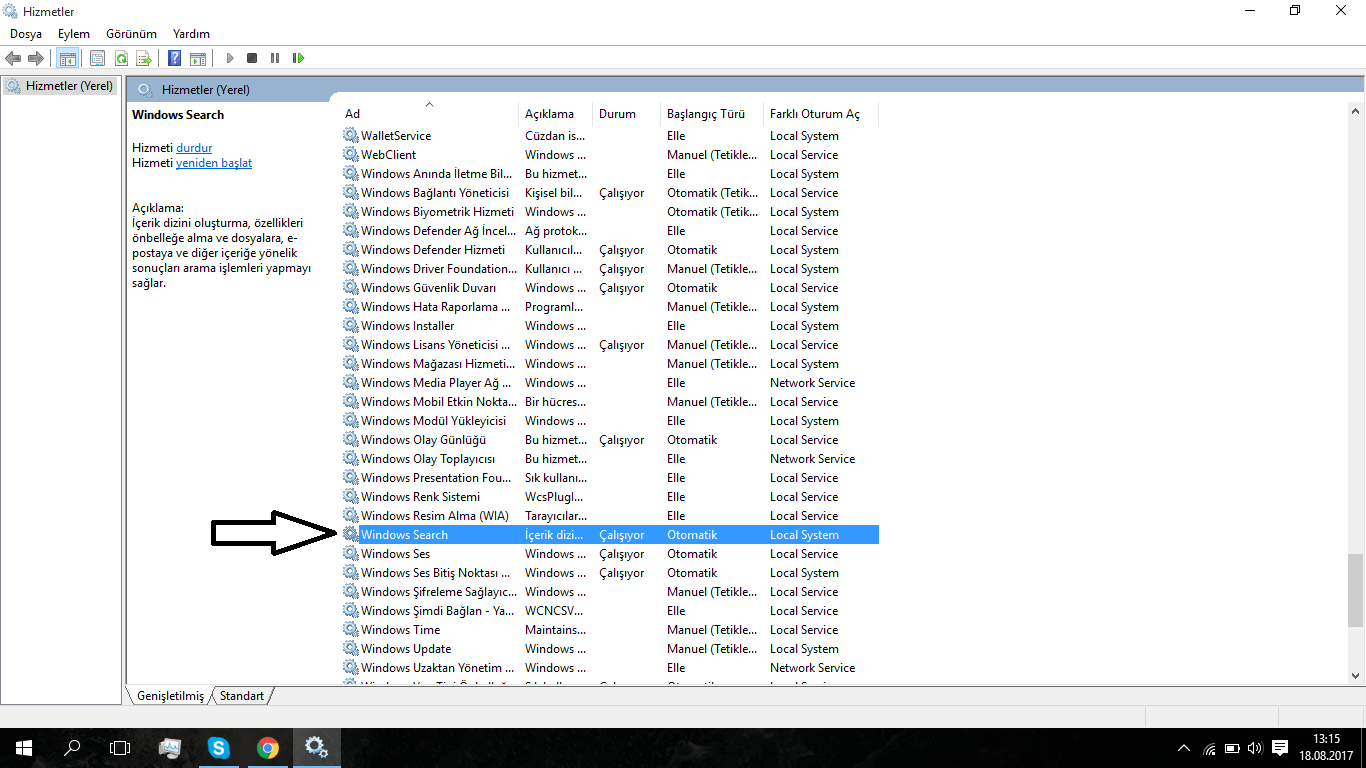The width and height of the screenshot is (1366, 768).
Task: Open the Windows Start button
Action: click(24, 747)
